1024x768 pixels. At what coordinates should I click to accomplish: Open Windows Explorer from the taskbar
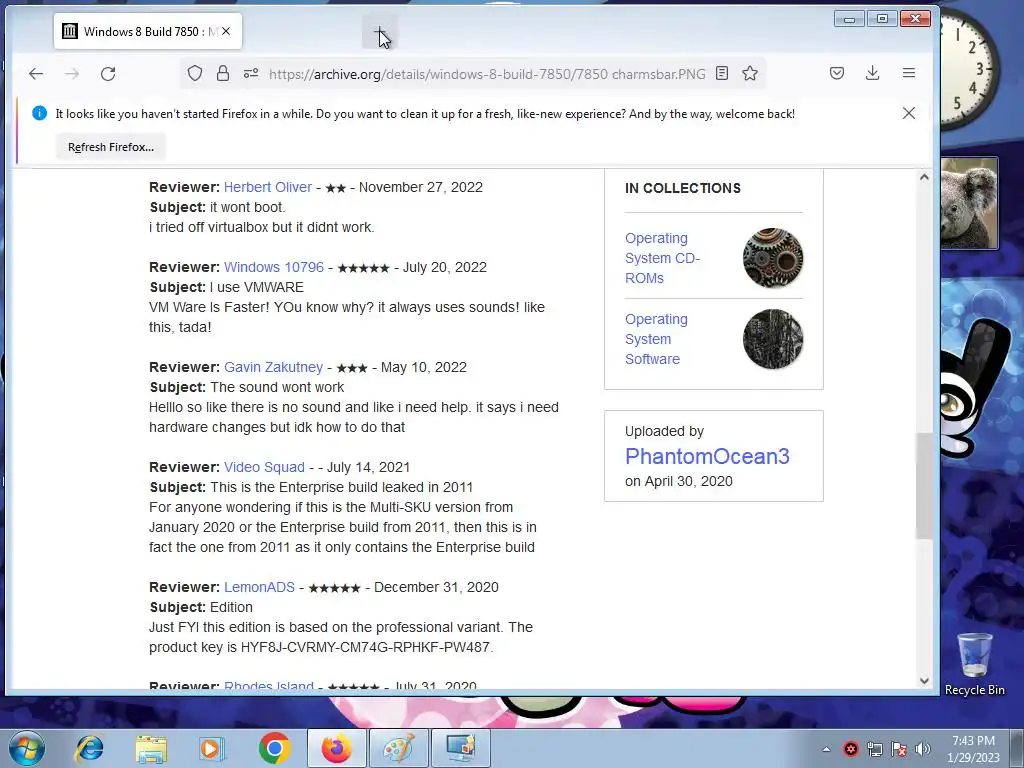coord(151,748)
